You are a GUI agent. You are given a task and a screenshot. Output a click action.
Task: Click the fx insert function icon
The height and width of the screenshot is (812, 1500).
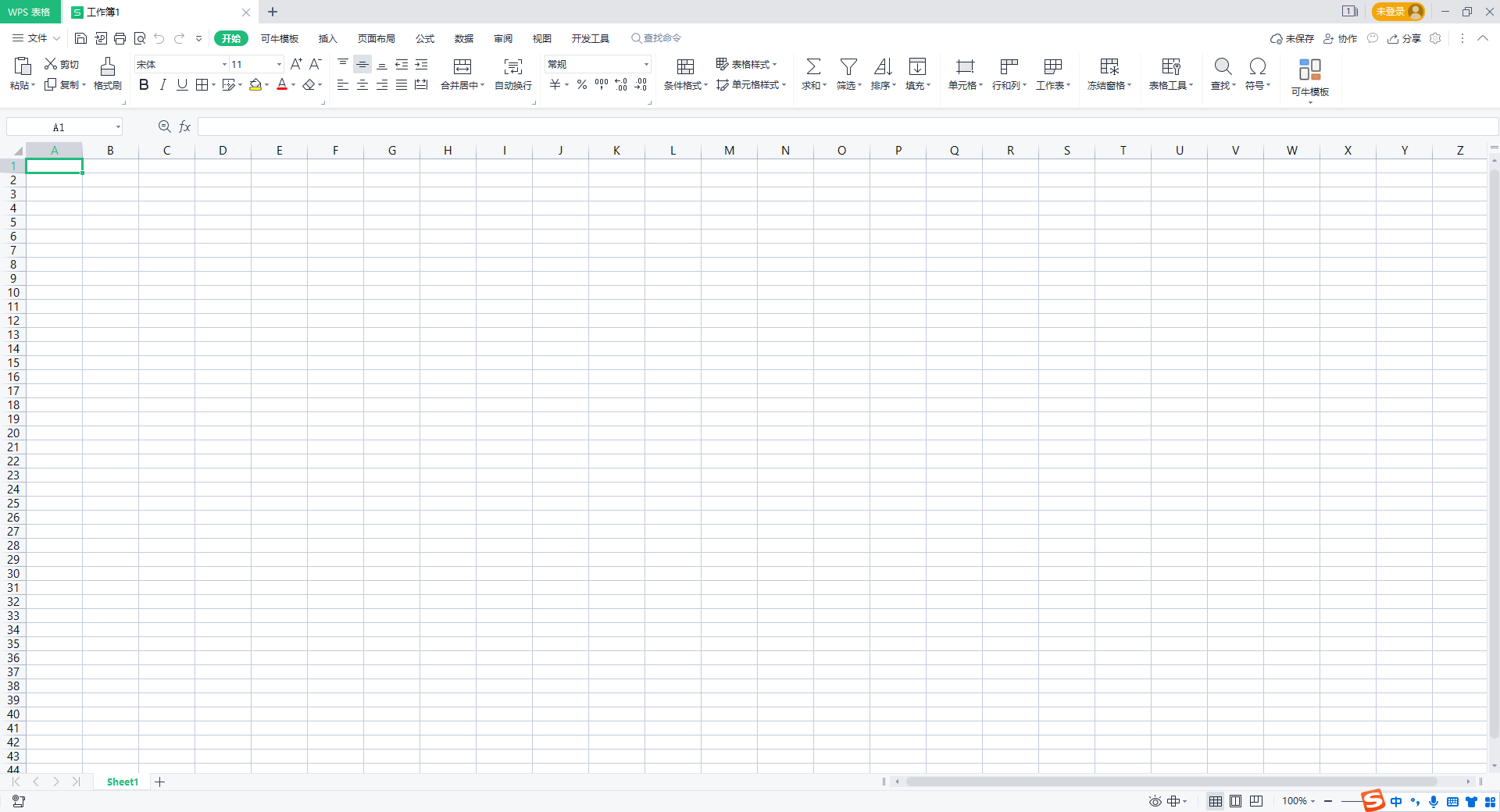(185, 126)
